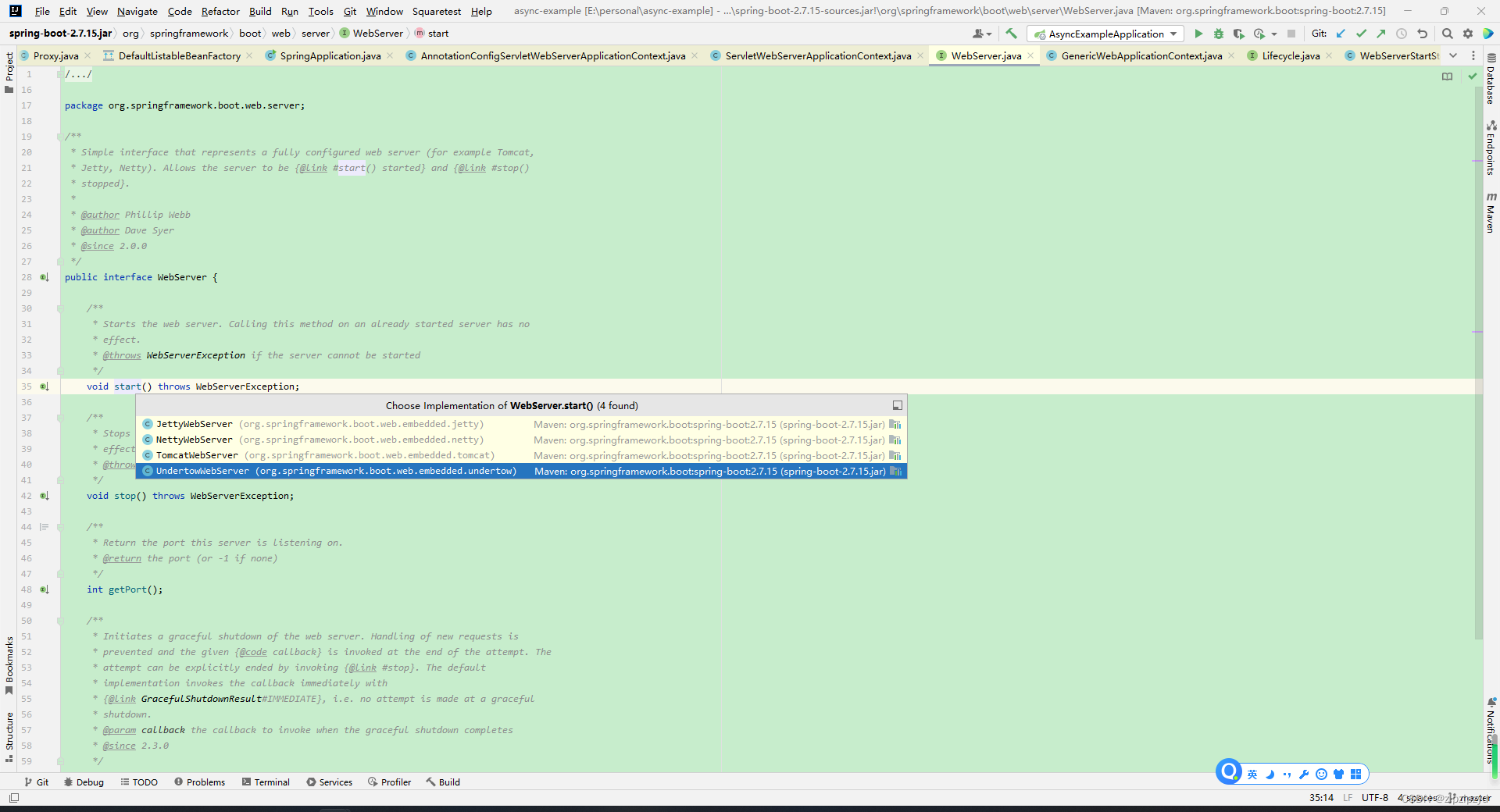This screenshot has width=1500, height=812.
Task: Click the tab options three-dot icon
Action: point(1473,55)
